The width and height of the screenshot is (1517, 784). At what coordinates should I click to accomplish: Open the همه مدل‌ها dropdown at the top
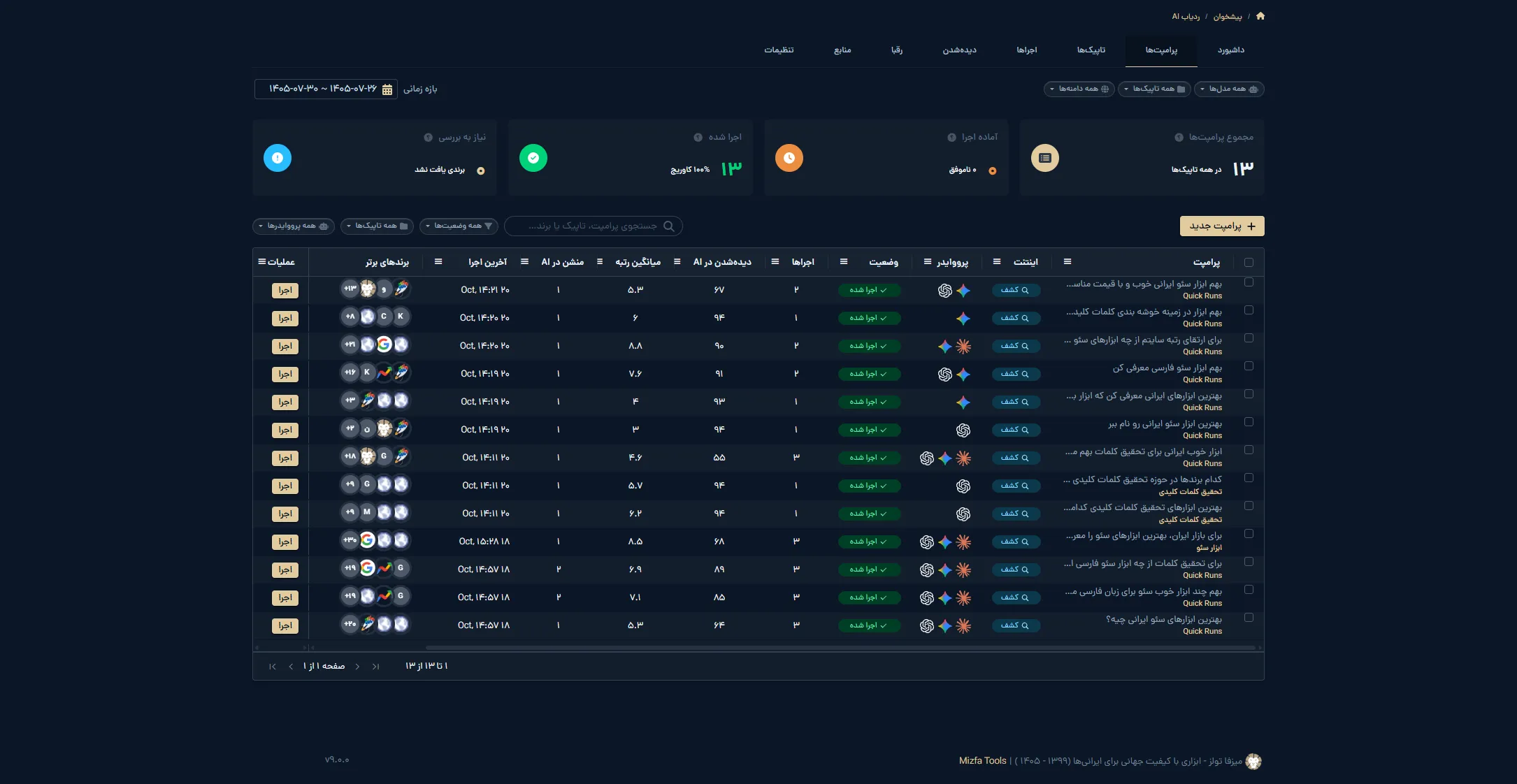pyautogui.click(x=1229, y=89)
